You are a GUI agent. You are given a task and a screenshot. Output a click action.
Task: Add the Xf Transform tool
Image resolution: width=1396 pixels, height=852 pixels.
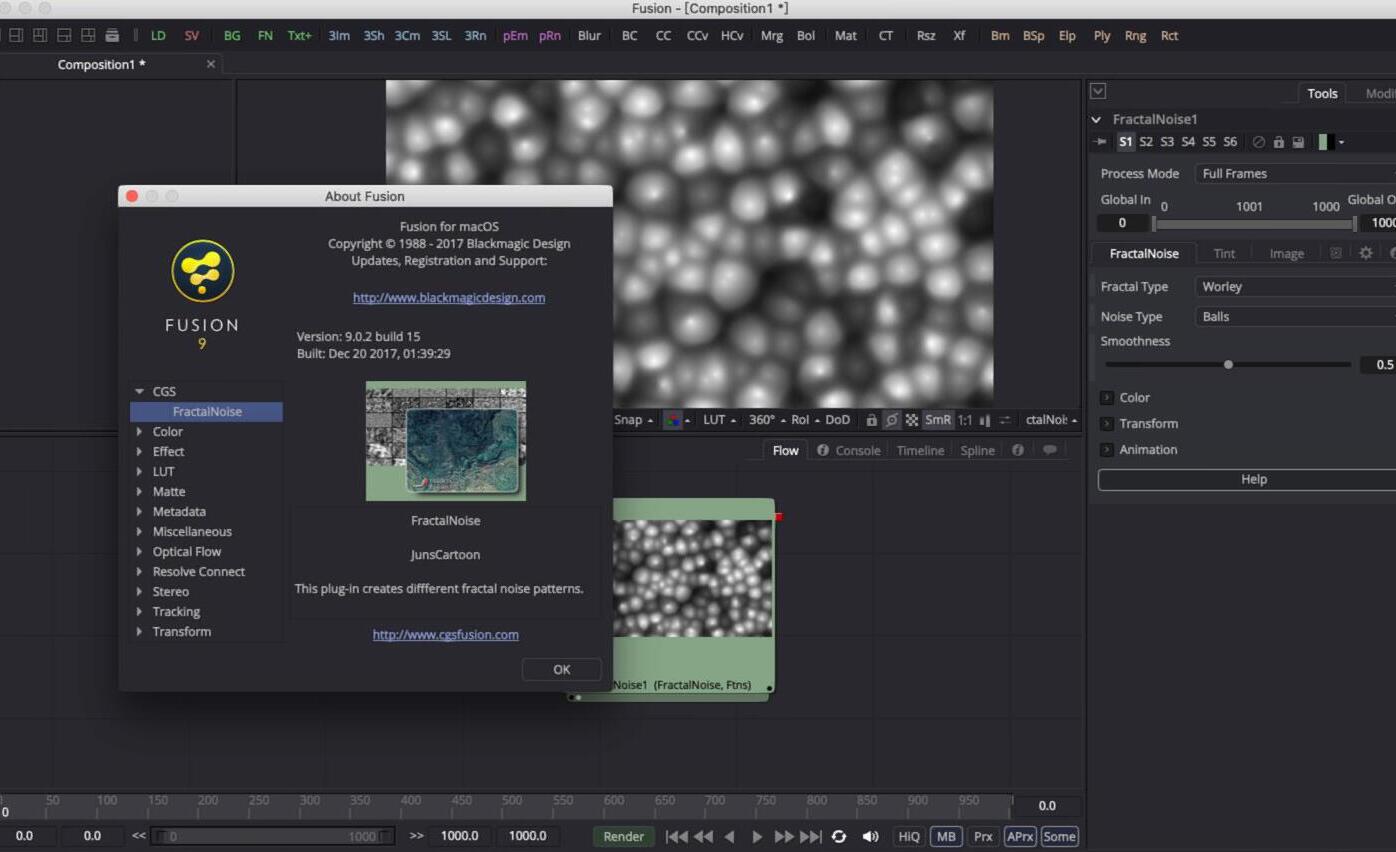pos(959,35)
